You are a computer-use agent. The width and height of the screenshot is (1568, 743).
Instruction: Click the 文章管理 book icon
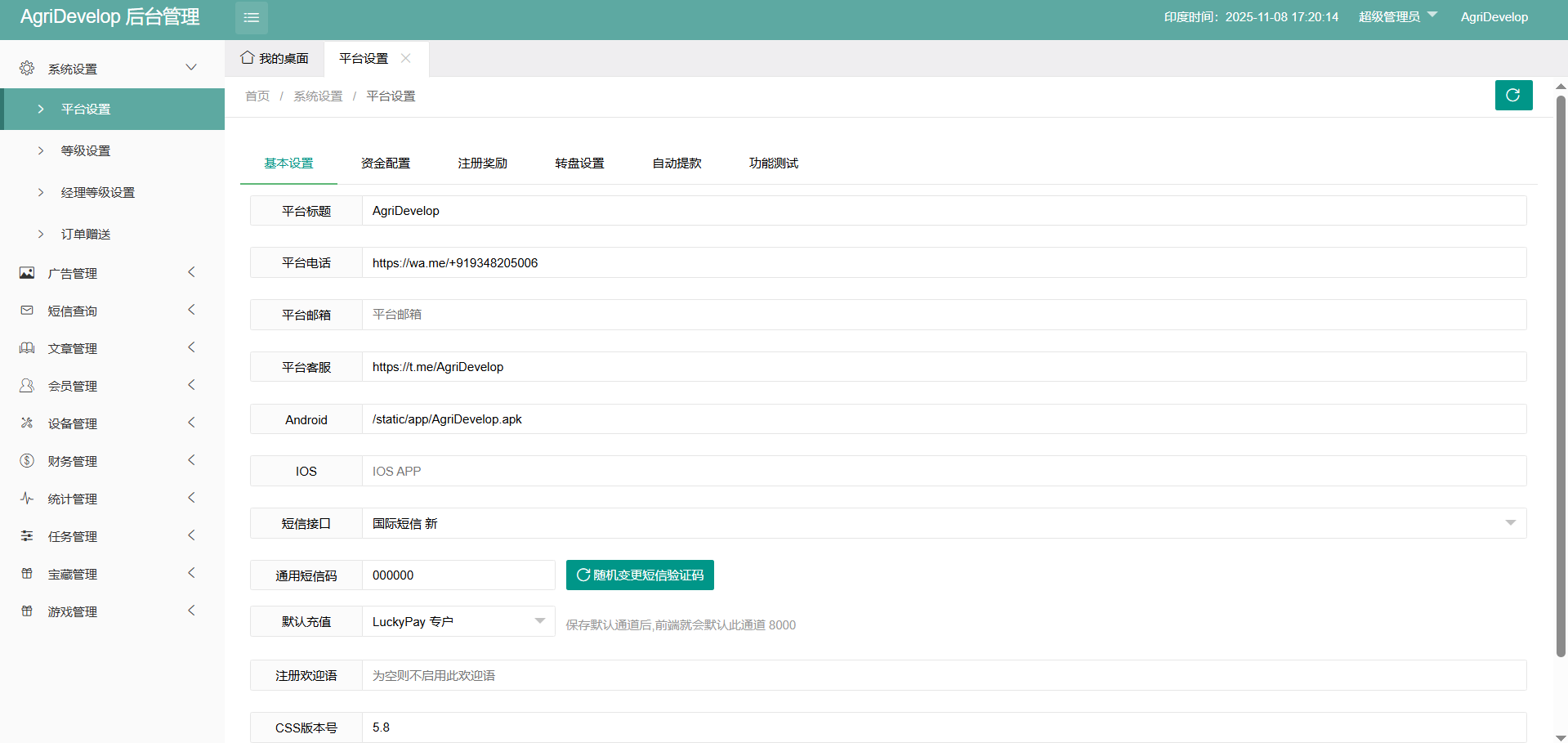(x=27, y=348)
